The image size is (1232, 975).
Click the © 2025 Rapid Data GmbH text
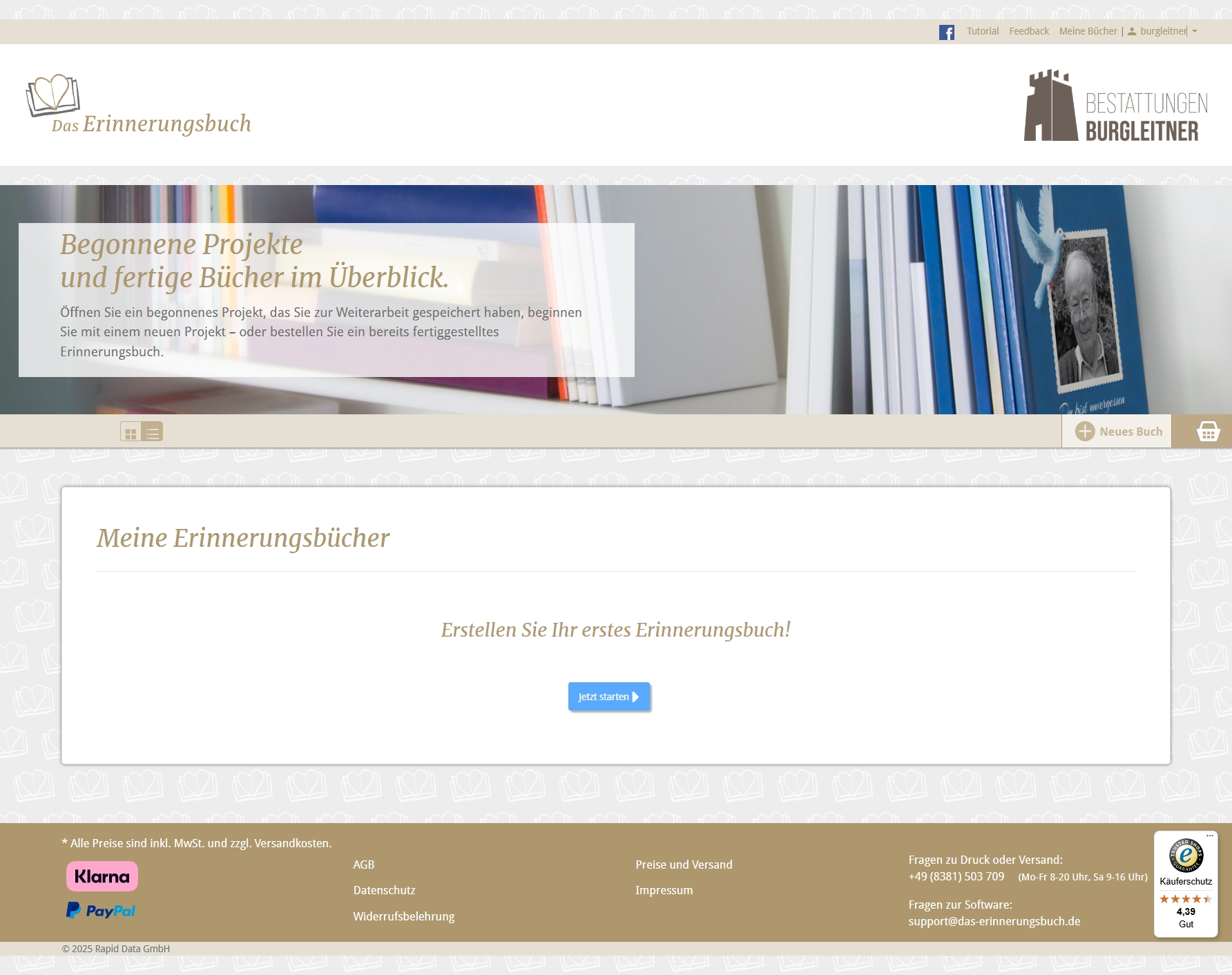[115, 949]
